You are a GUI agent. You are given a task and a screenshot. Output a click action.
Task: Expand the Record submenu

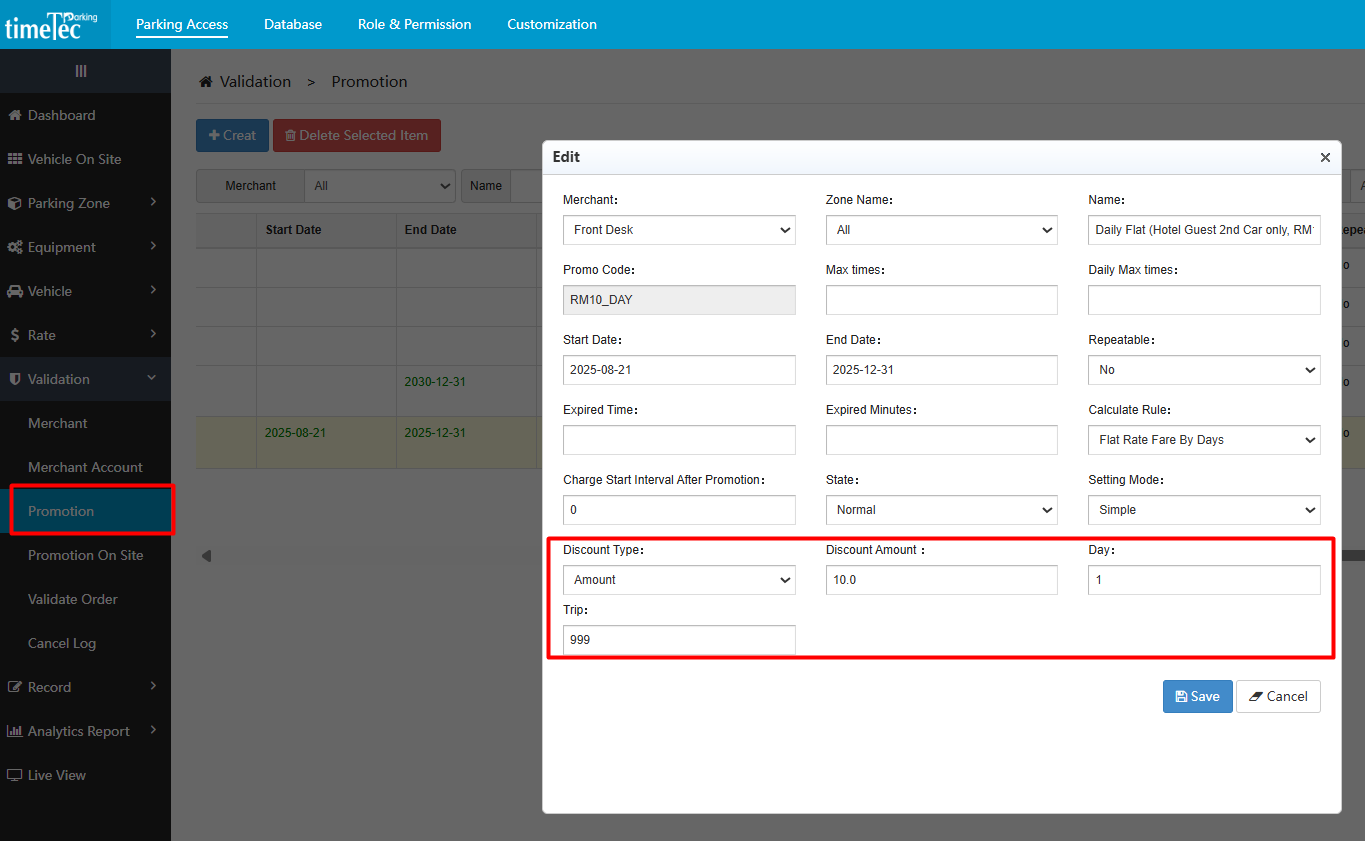pos(153,686)
